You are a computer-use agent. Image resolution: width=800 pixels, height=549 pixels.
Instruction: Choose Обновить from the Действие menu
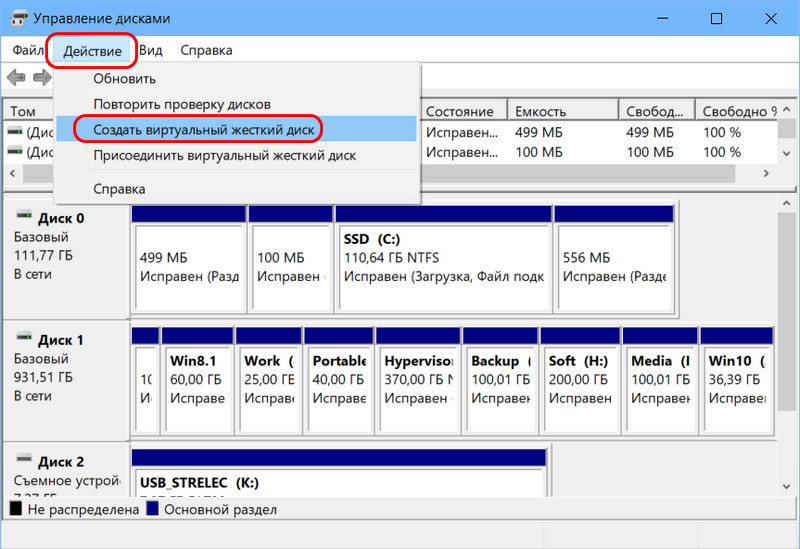tap(237, 79)
